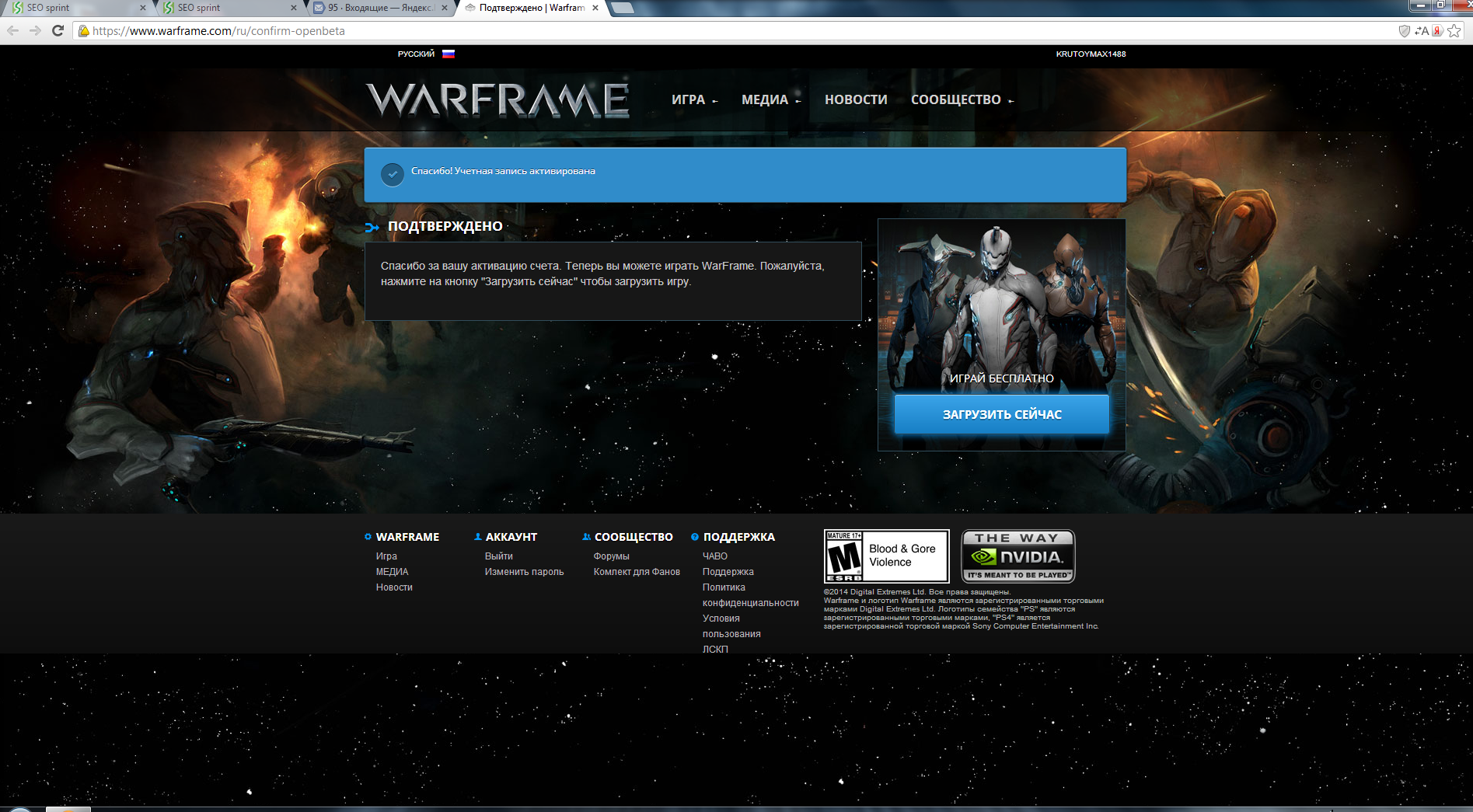The image size is (1473, 812).
Task: Click the ESRB Mature rating badge
Action: click(x=886, y=556)
